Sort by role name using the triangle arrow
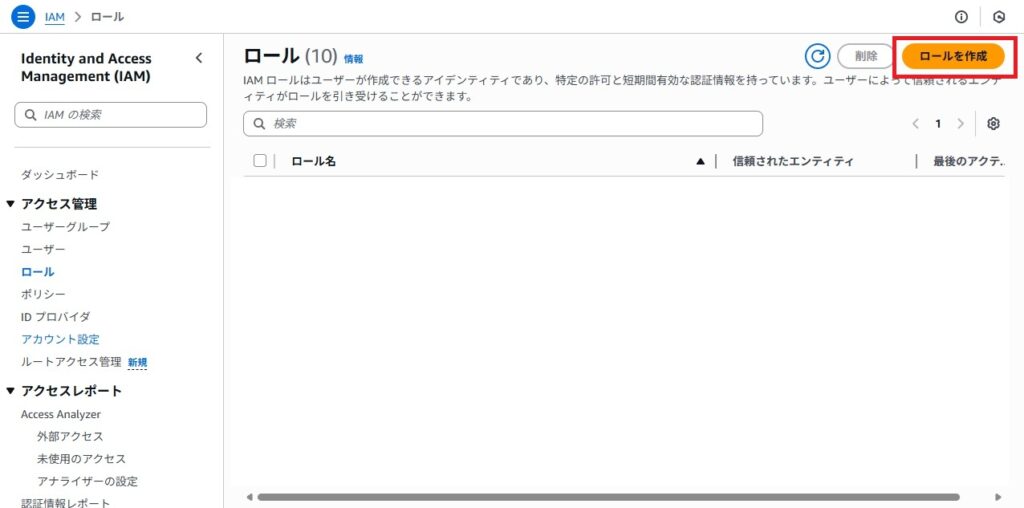The image size is (1024, 508). pos(701,161)
